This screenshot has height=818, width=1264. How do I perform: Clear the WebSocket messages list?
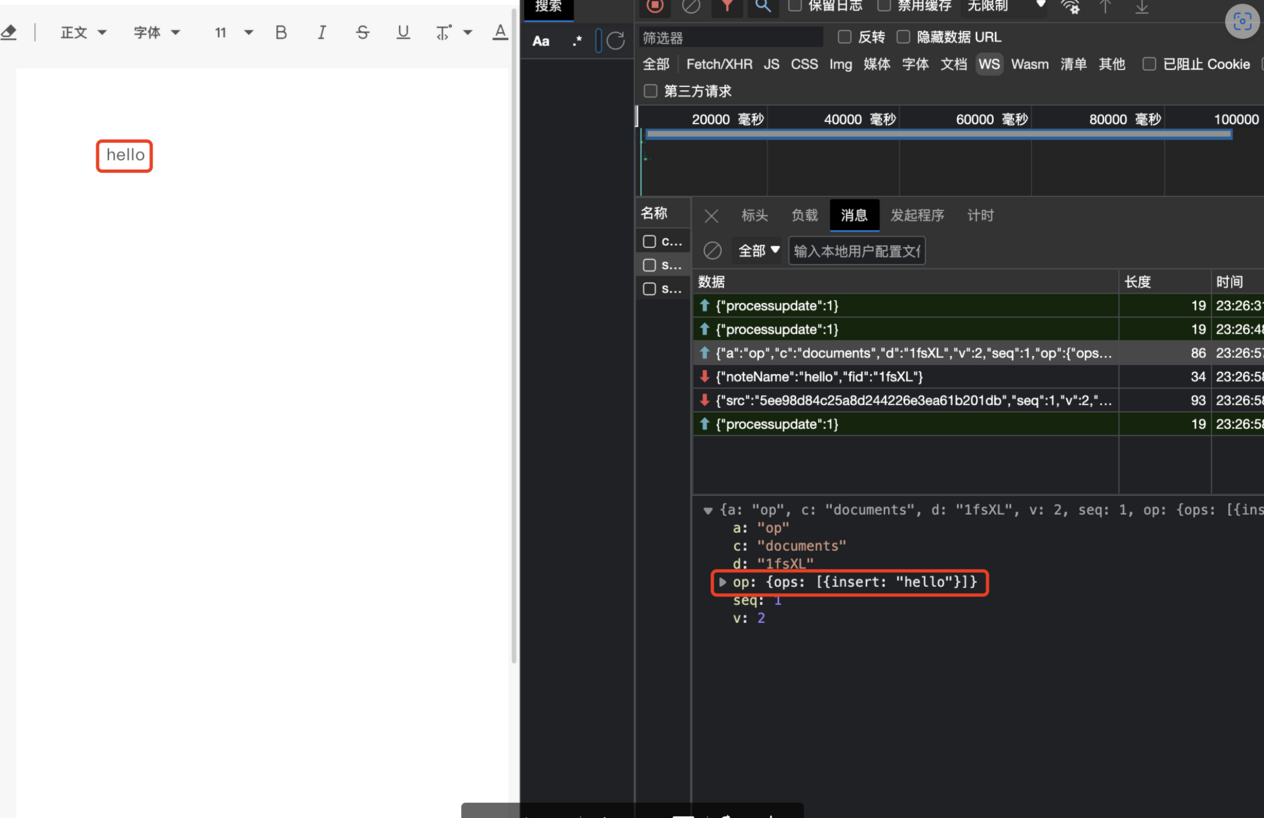712,251
